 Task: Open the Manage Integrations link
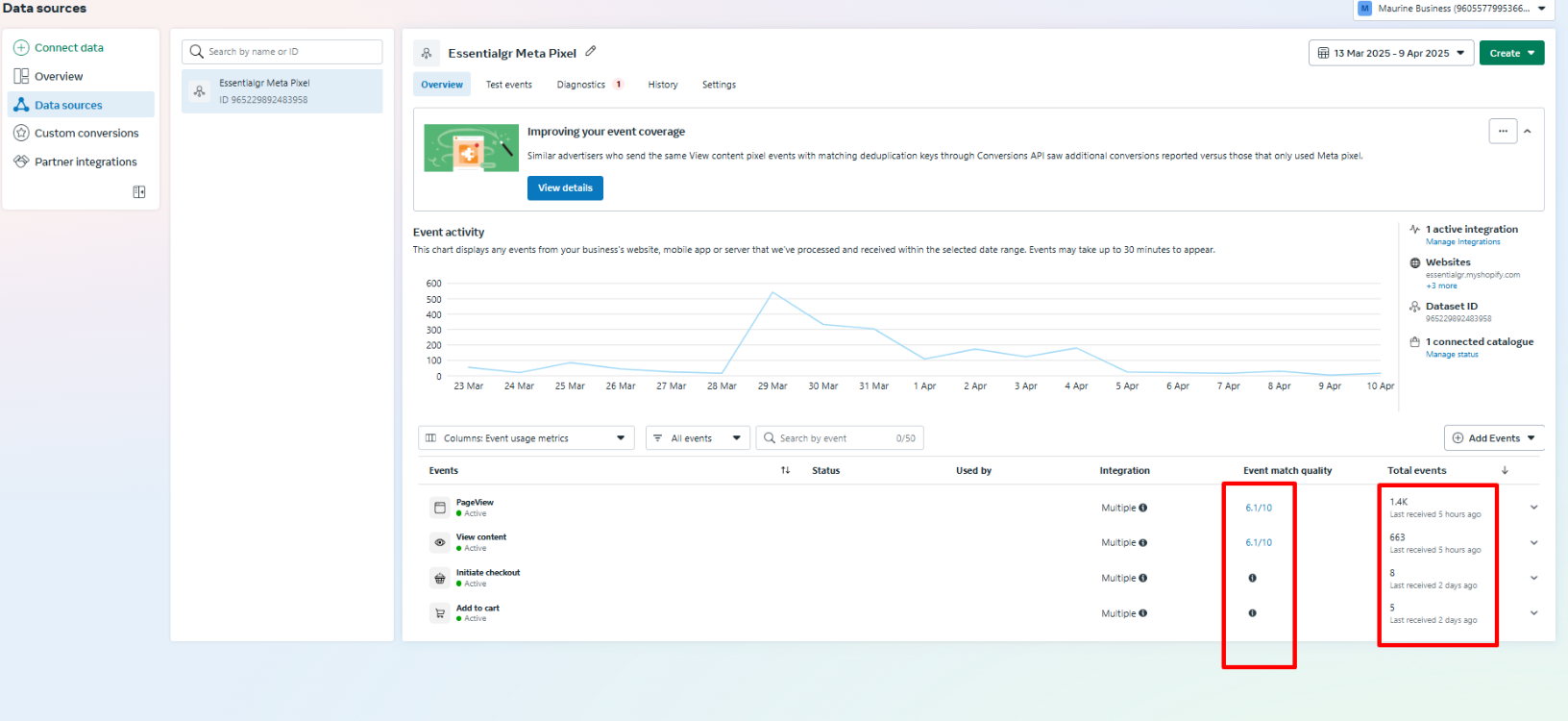(1462, 242)
